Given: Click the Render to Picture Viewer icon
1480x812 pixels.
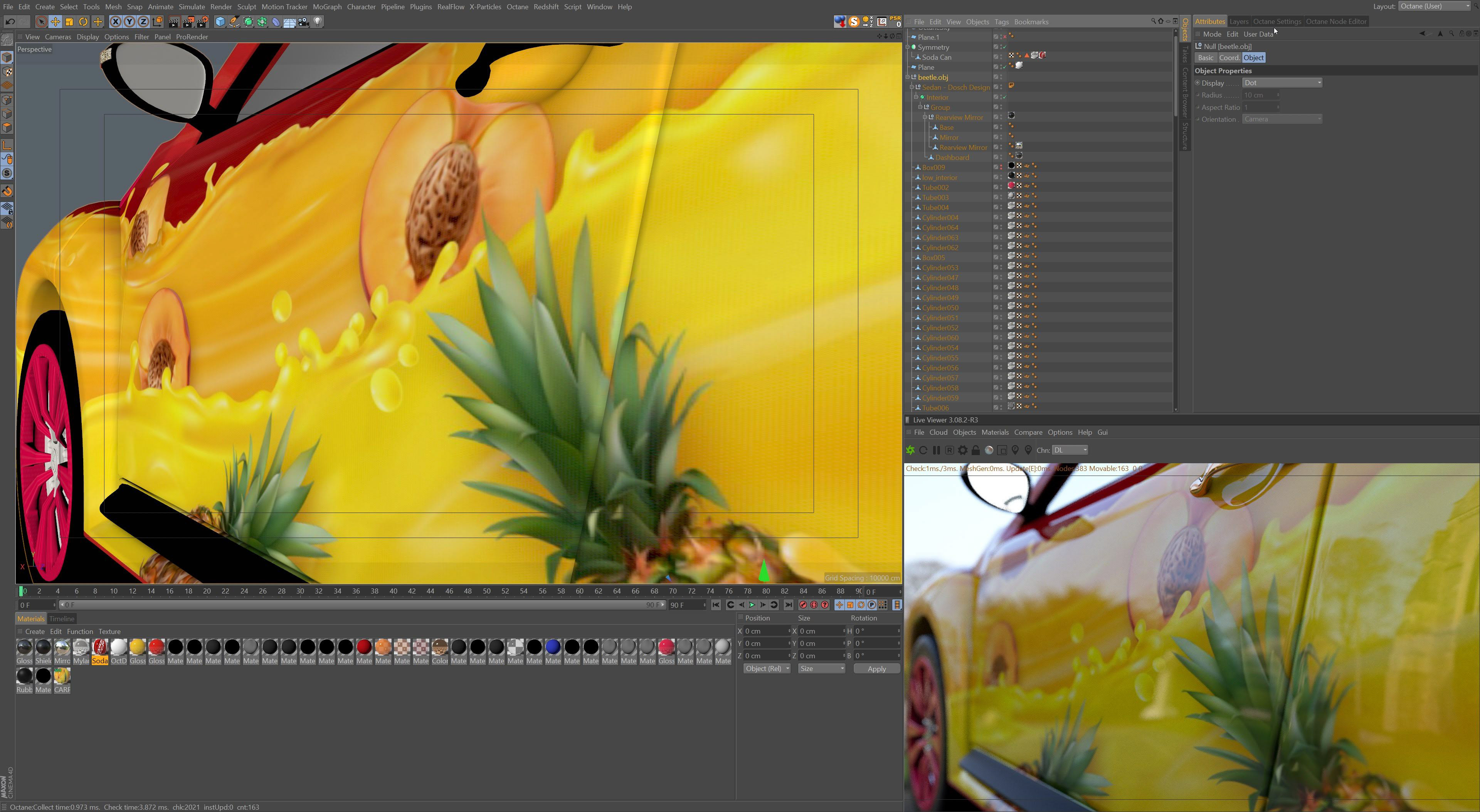Looking at the screenshot, I should 188,22.
